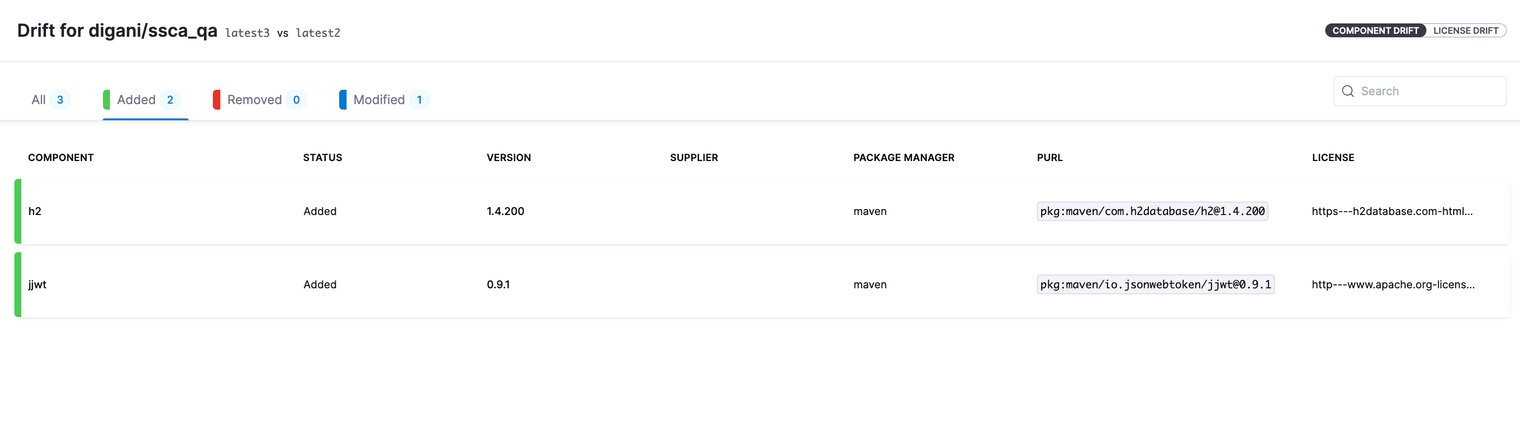Select the jjwt component row

(x=761, y=285)
